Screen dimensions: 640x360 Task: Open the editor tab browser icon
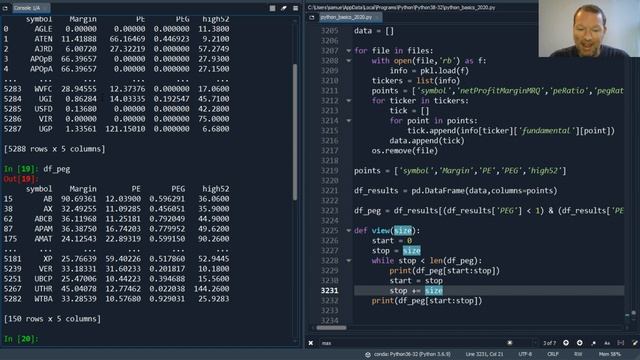pos(312,18)
